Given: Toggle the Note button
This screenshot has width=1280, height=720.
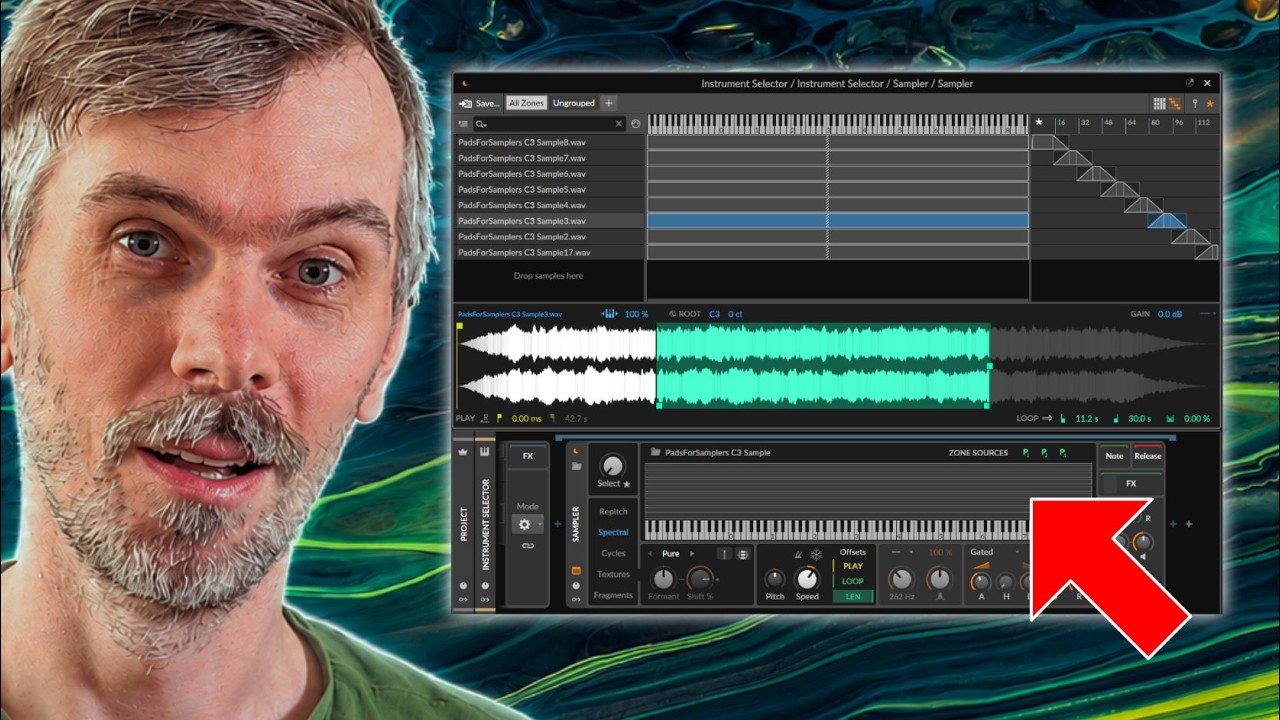Looking at the screenshot, I should [1114, 456].
